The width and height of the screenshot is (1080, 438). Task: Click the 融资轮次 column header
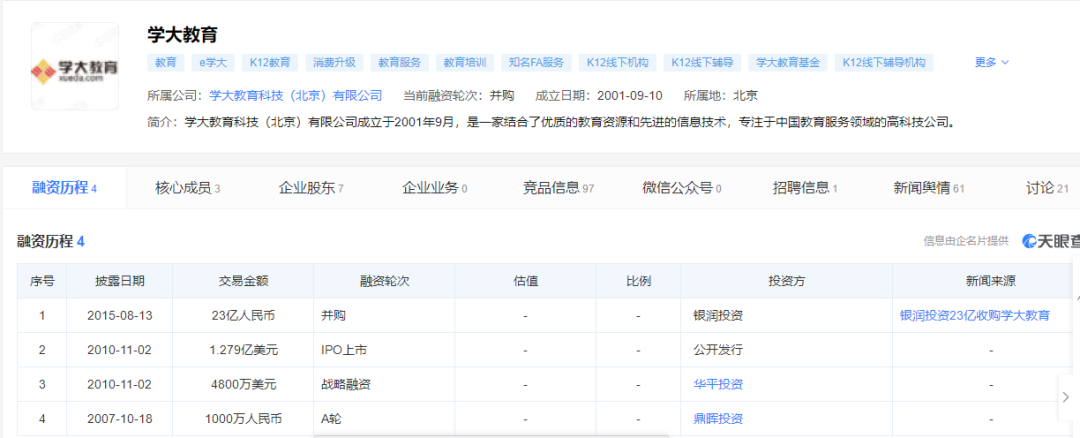click(384, 281)
